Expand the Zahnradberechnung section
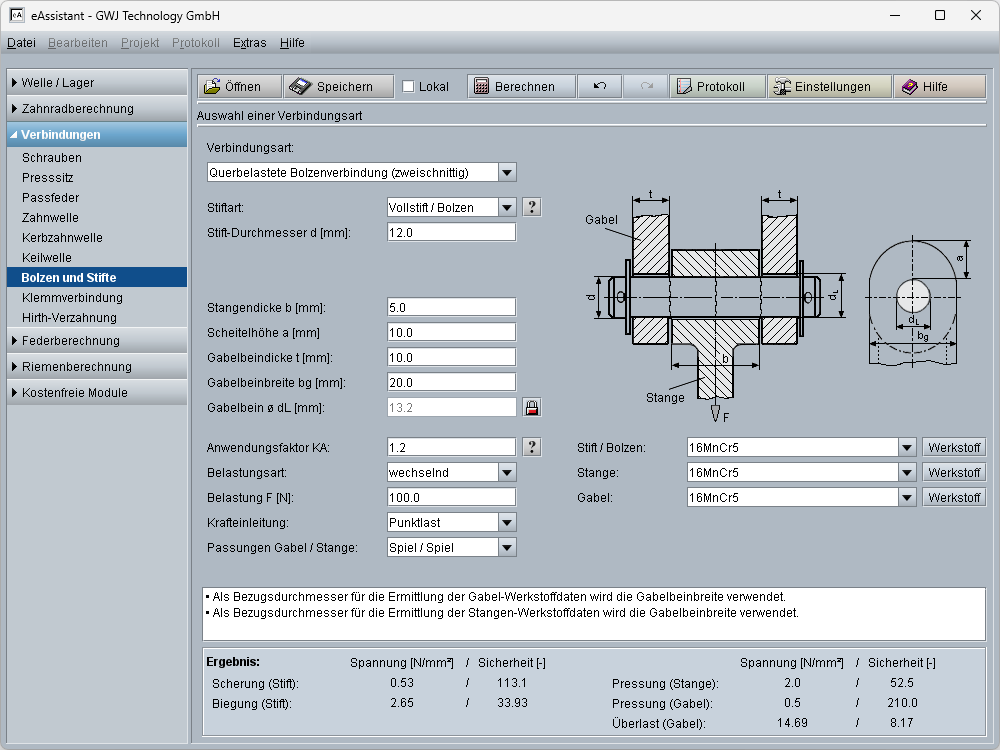The height and width of the screenshot is (750, 1000). [x=97, y=109]
